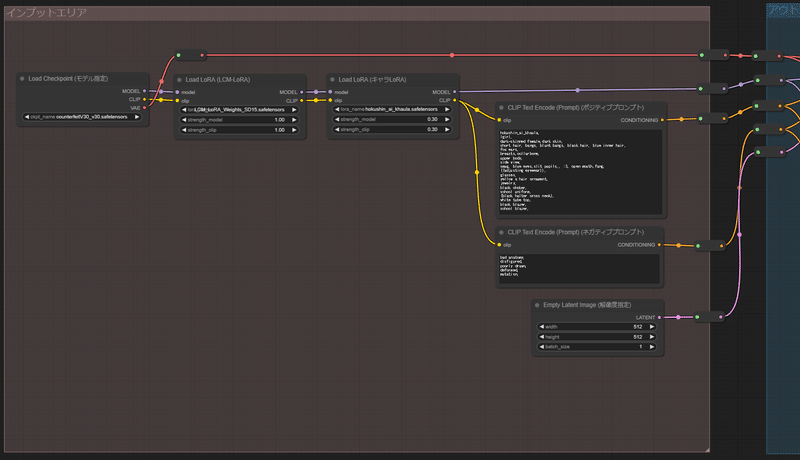Click the MODEL output slot of キャラLoRA node
This screenshot has height=460, width=800.
point(455,92)
